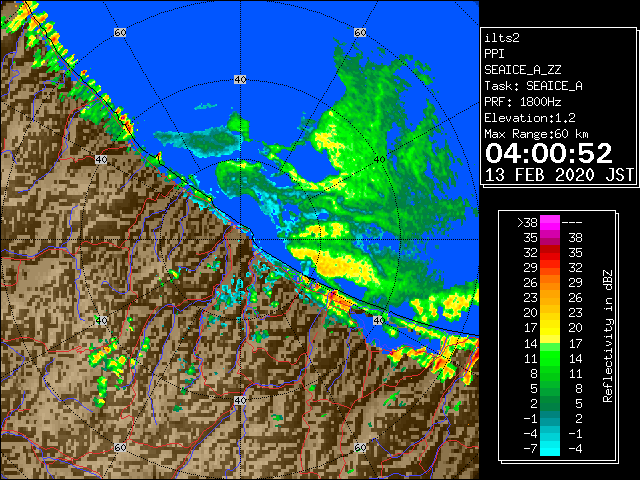640x480 pixels.
Task: Click the "-7" legend value
Action: click(x=530, y=449)
